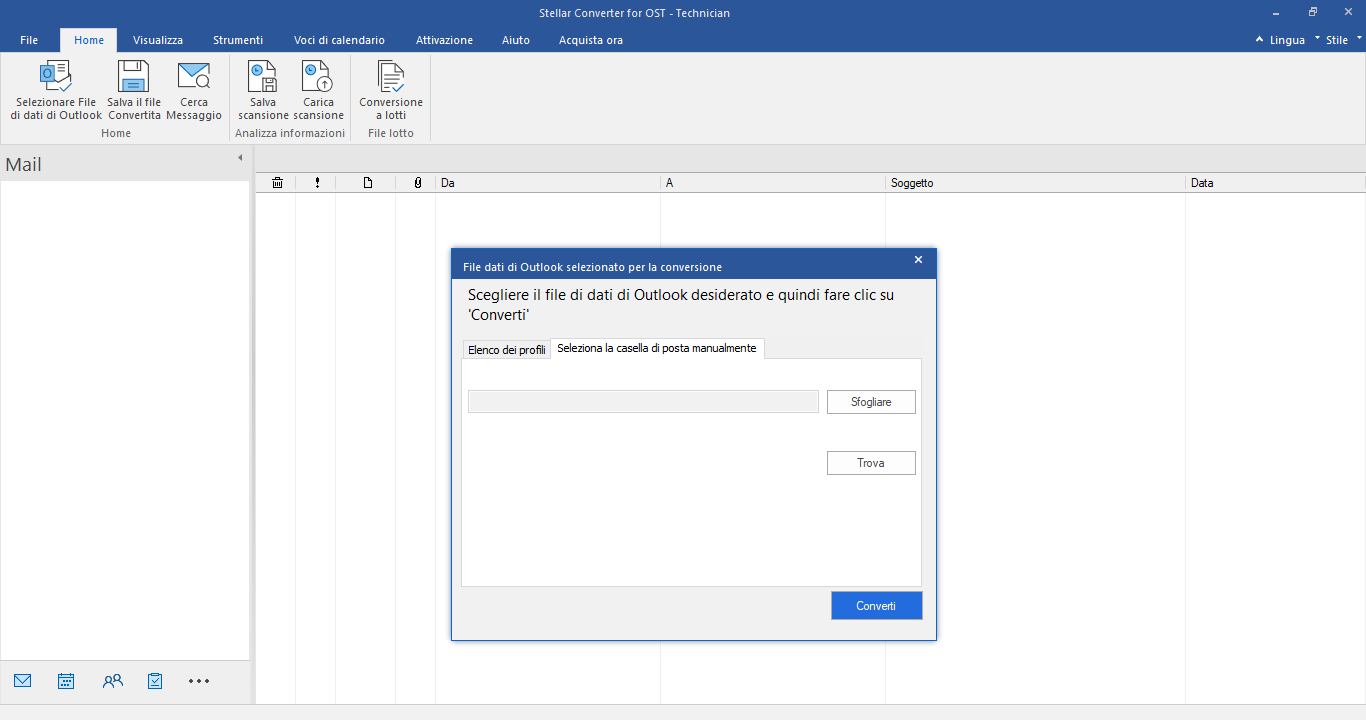Sort by item type document column
This screenshot has height=720, width=1366.
(367, 183)
